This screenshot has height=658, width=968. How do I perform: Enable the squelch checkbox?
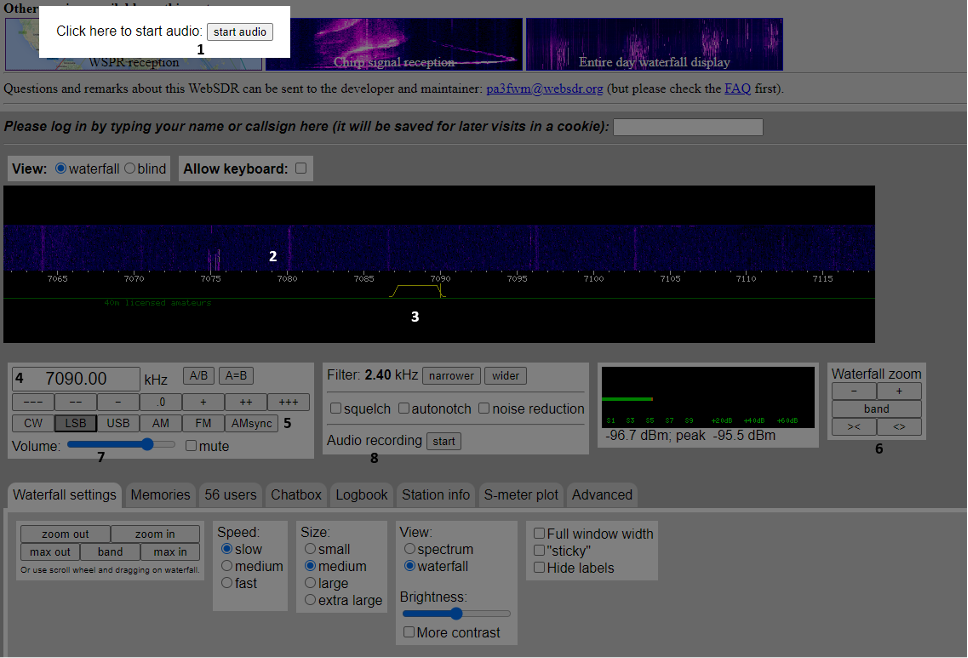coord(336,409)
